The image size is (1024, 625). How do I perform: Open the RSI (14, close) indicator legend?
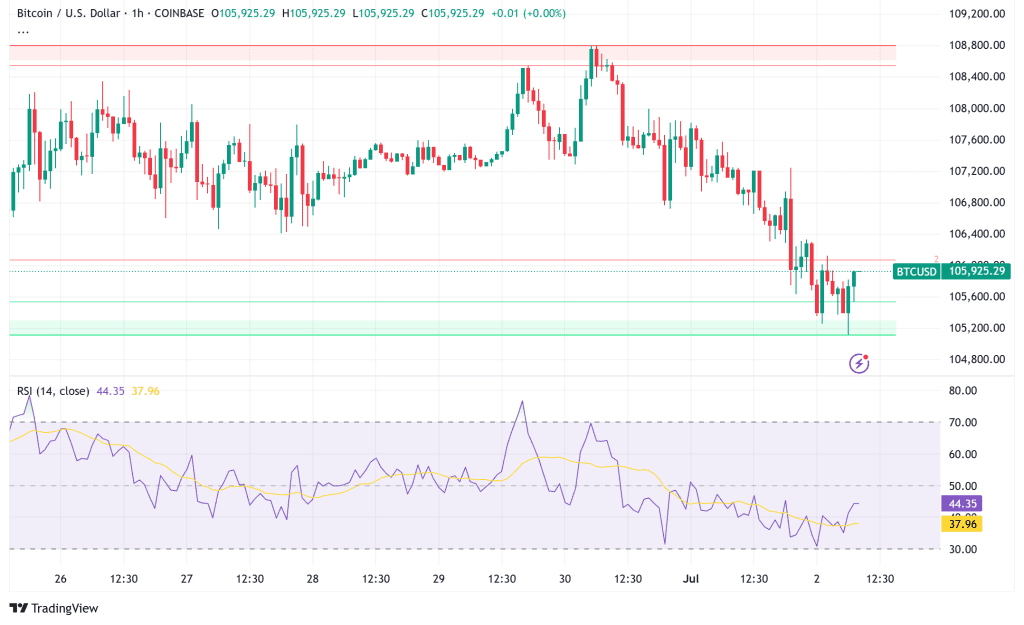(x=53, y=391)
